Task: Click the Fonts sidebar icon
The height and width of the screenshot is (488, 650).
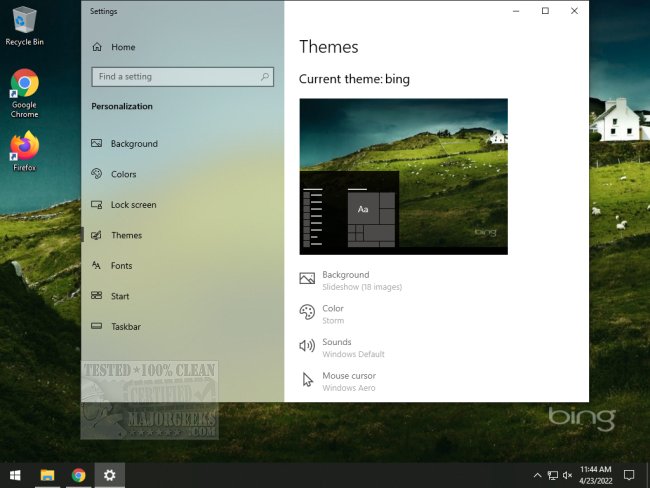Action: (97, 265)
